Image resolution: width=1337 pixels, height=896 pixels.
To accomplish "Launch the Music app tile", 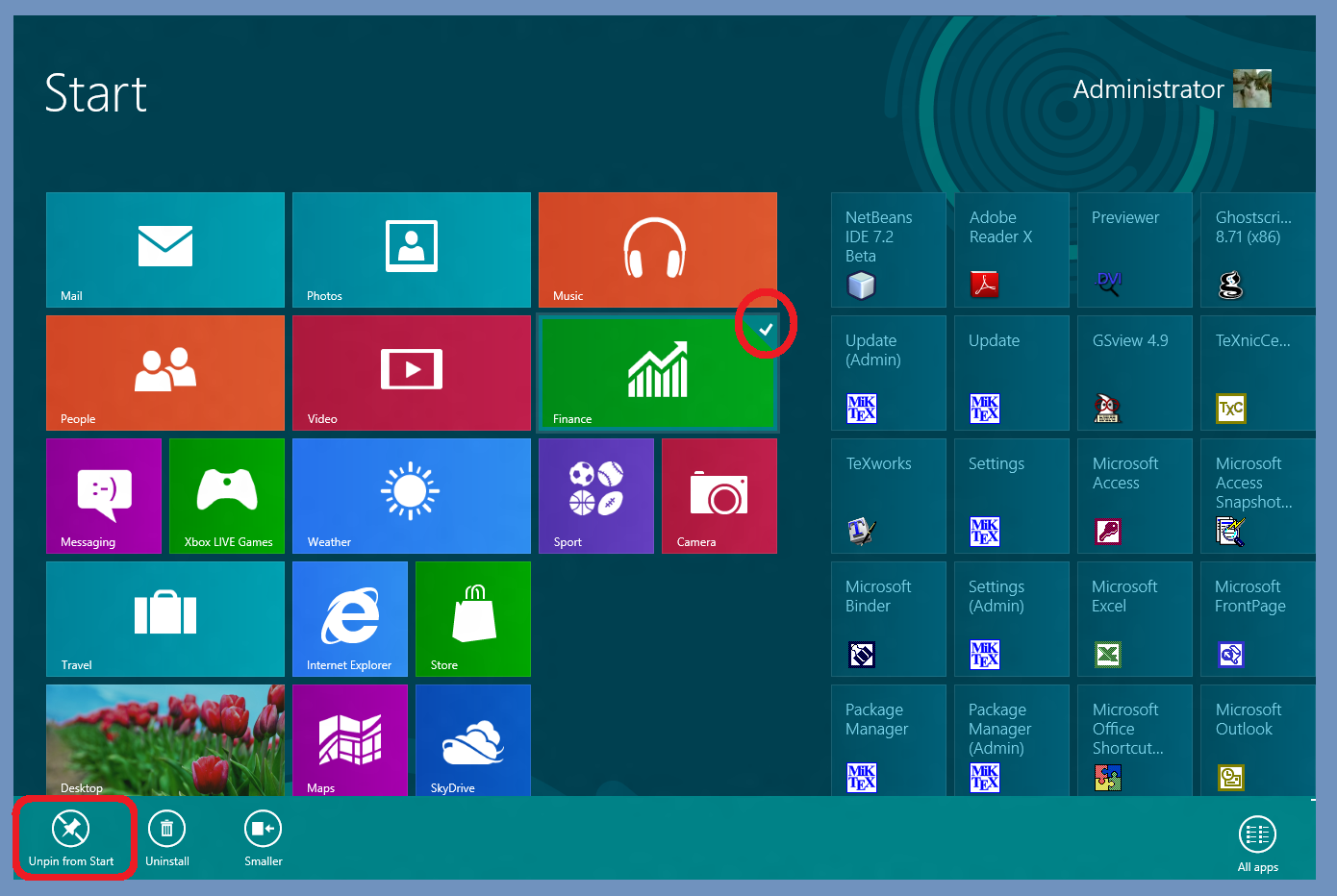I will pos(657,250).
